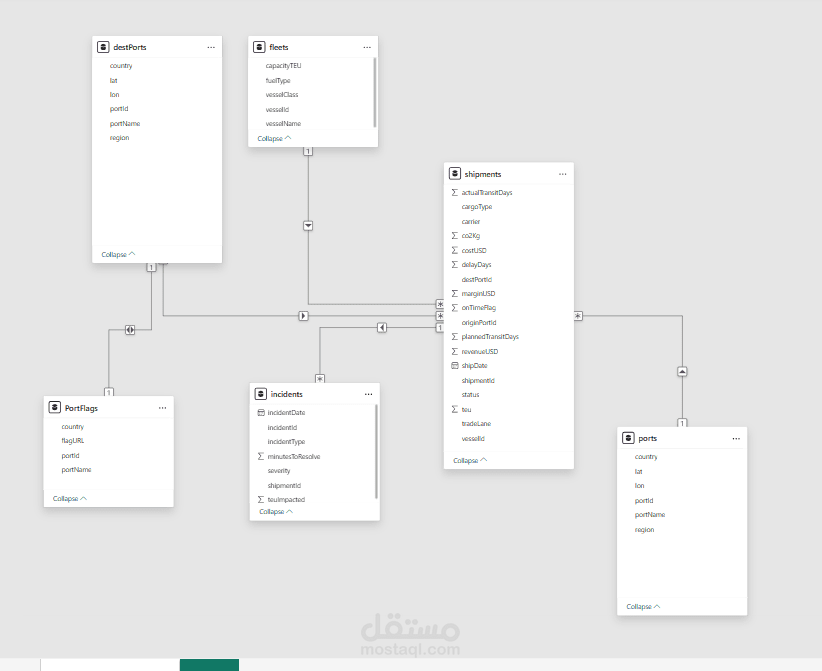Select the incidents table icon
Viewport: 822px width, 671px height.
[x=261, y=394]
